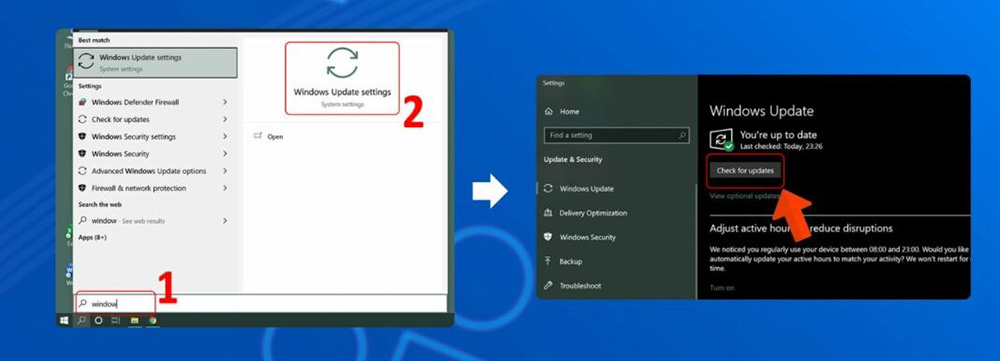The image size is (1000, 361).
Task: Click the taskbar search magnifier icon
Action: coord(82,320)
